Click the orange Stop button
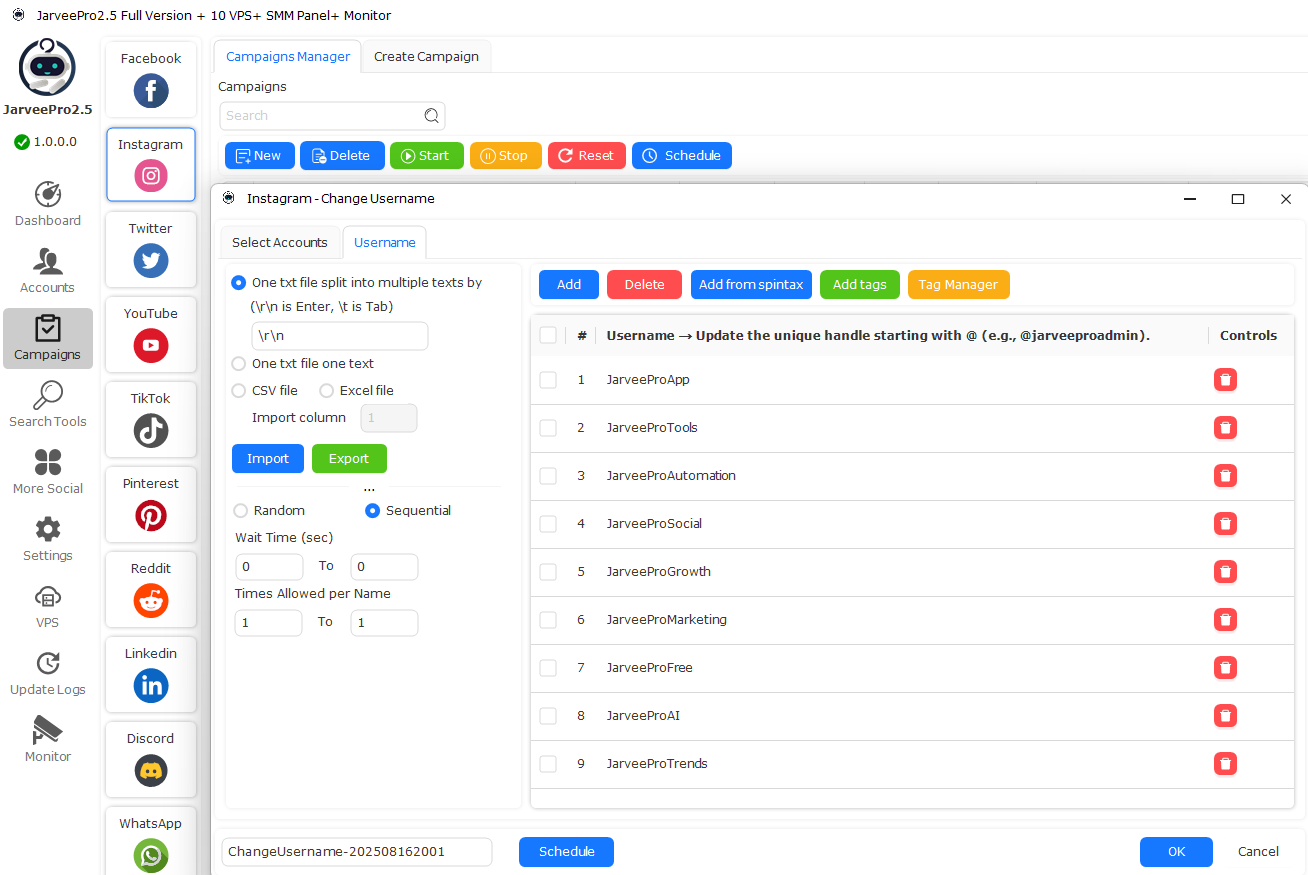This screenshot has height=875, width=1308. click(506, 156)
